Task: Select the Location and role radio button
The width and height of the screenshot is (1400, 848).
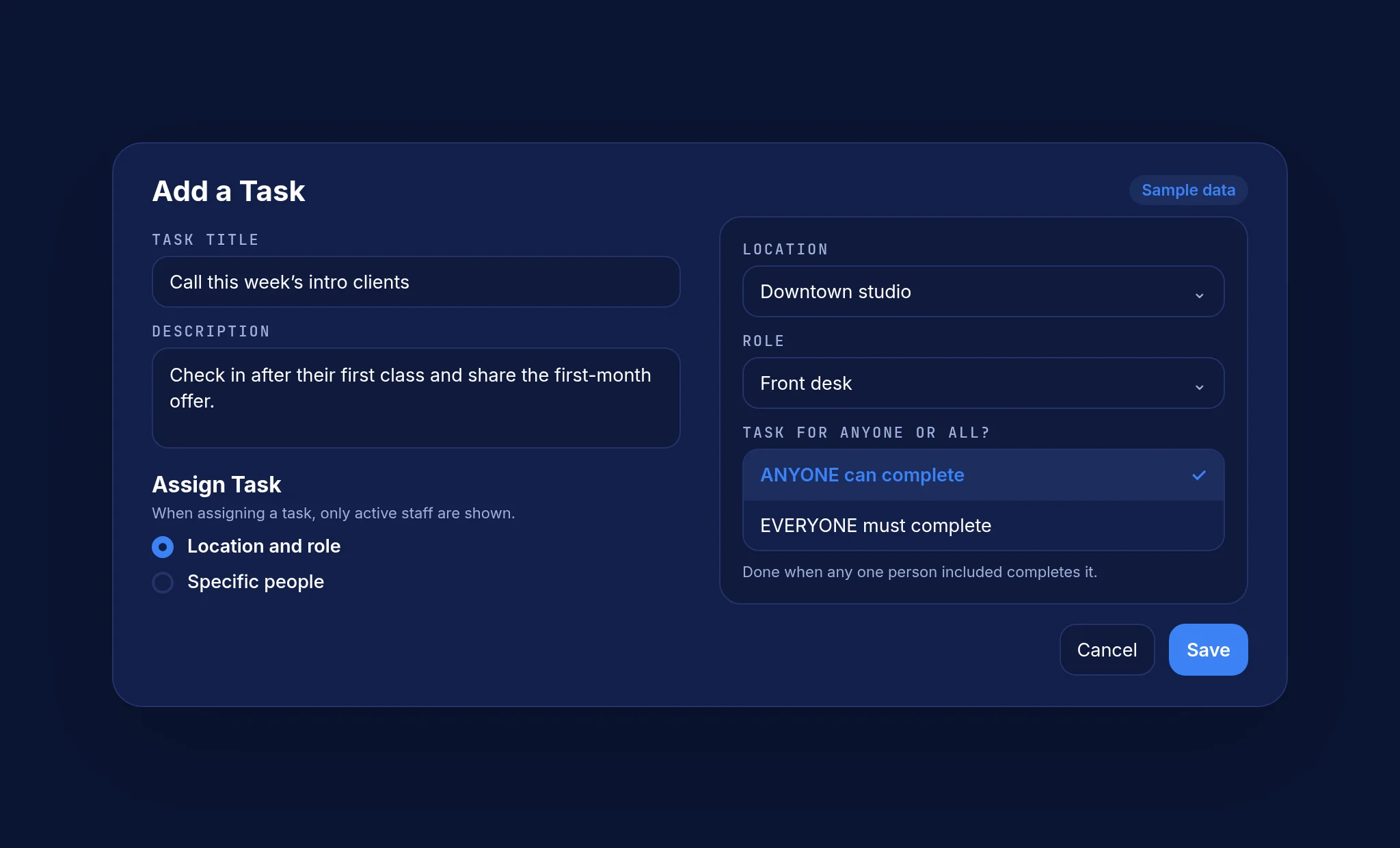Action: pos(163,546)
